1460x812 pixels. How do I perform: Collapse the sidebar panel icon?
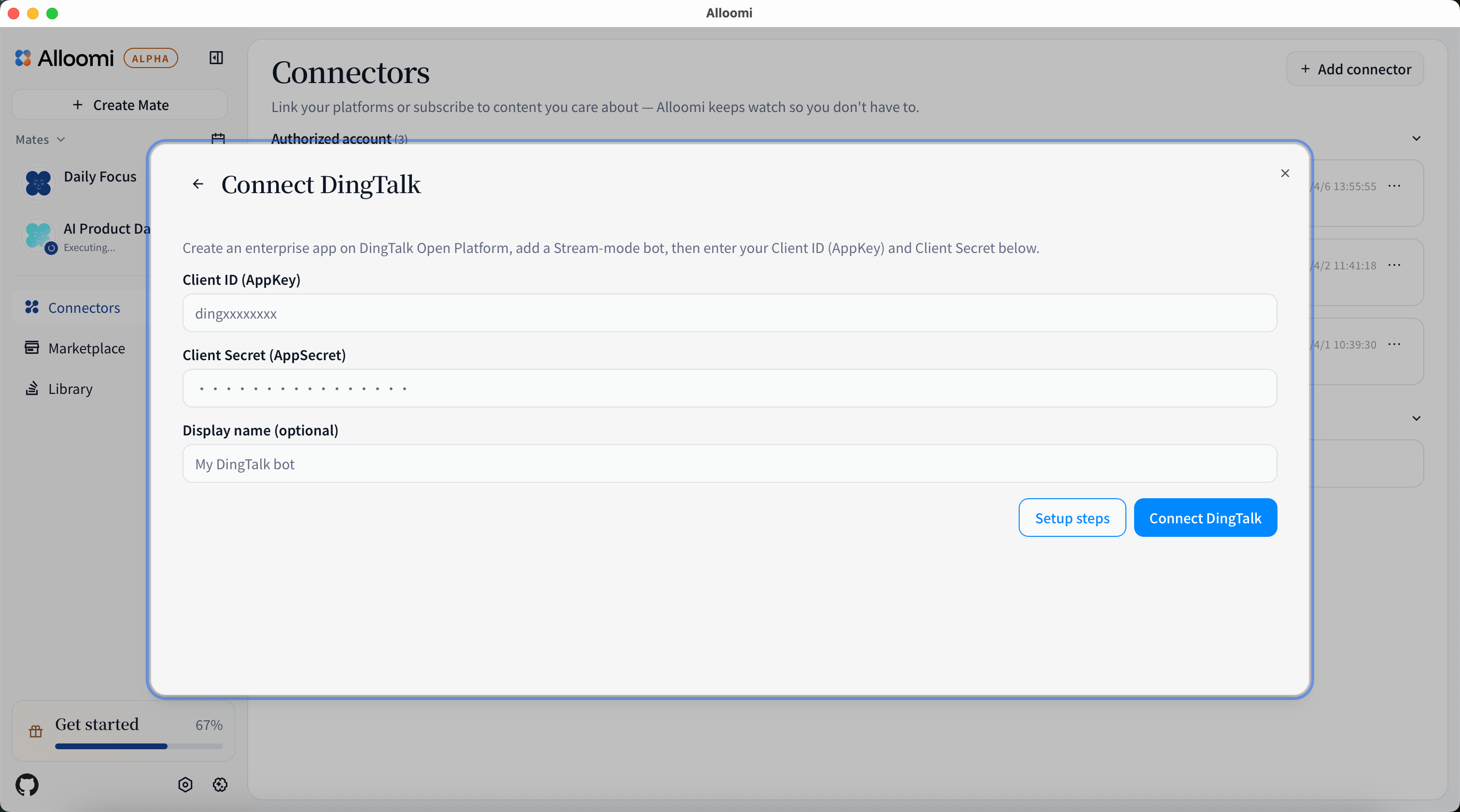[216, 58]
